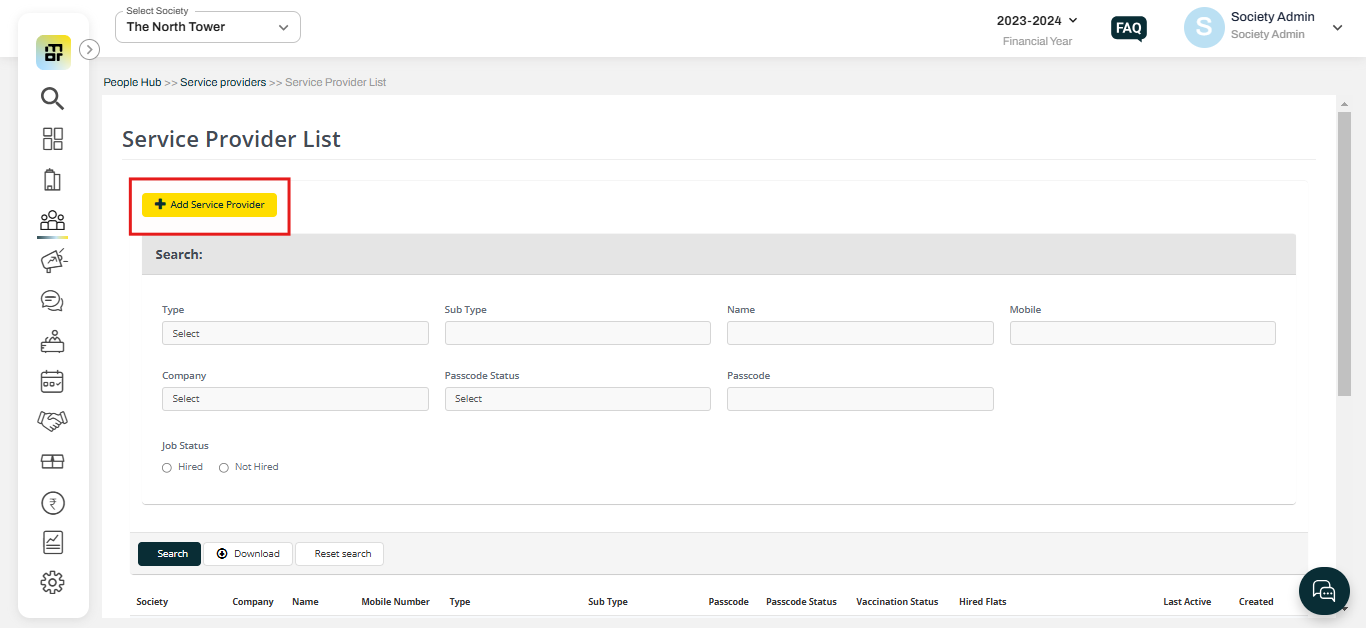
Task: Open the Search icon in the sidebar
Action: (x=52, y=98)
